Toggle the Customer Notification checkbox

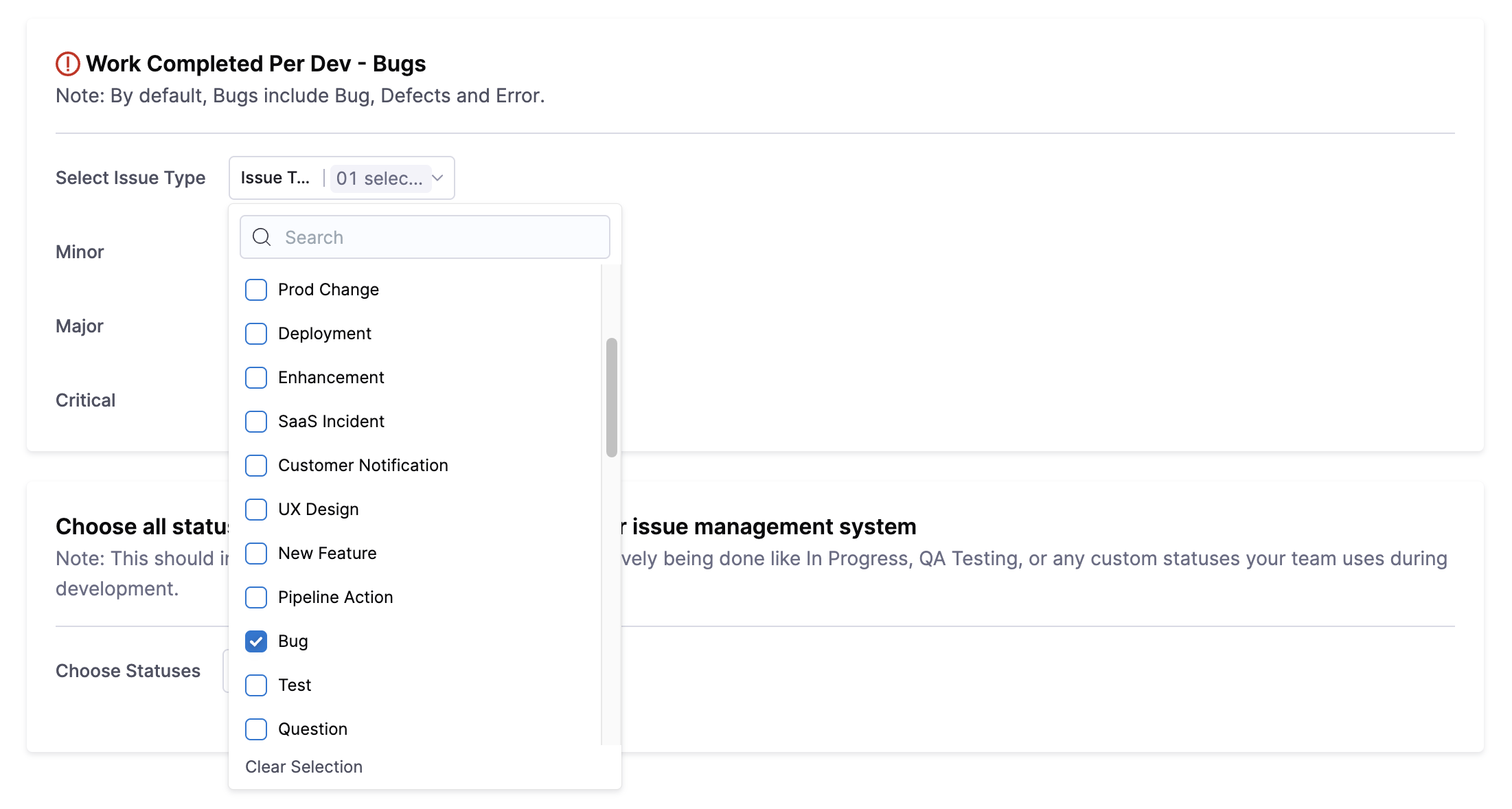[256, 466]
